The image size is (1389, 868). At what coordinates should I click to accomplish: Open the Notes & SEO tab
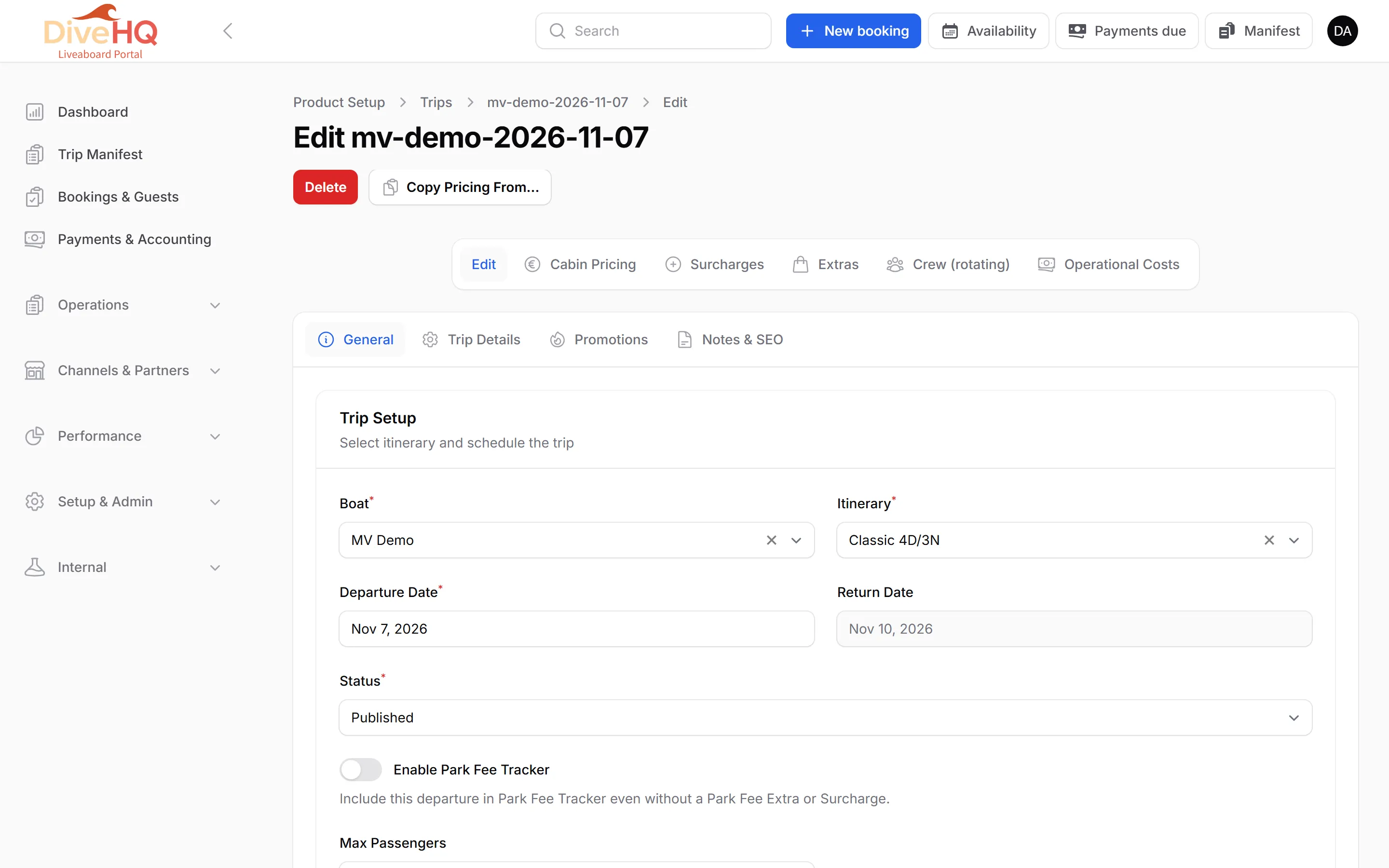pyautogui.click(x=730, y=339)
